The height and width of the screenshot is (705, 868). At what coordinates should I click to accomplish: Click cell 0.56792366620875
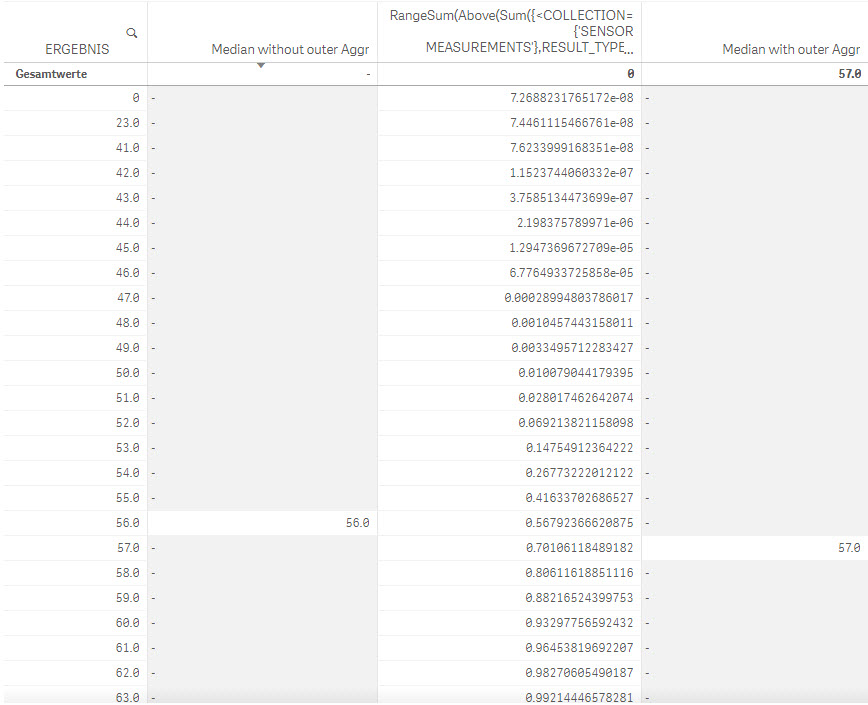[580, 523]
